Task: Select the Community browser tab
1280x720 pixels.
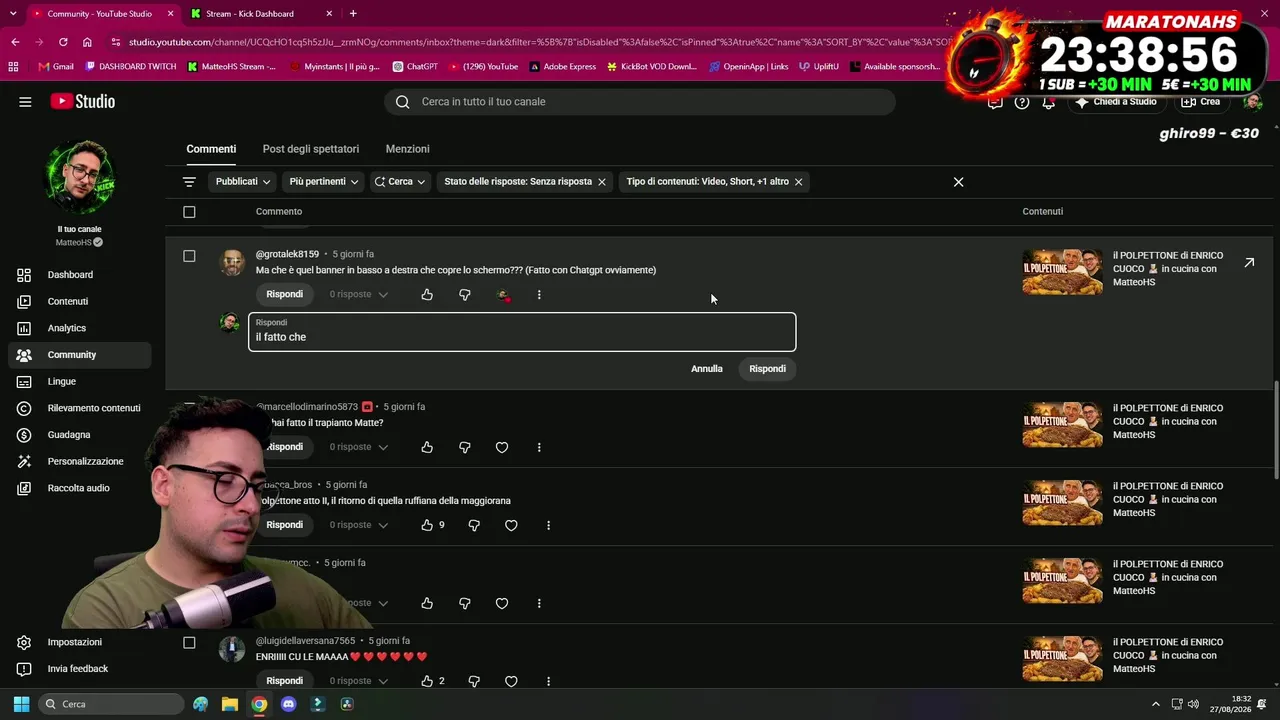Action: (101, 14)
